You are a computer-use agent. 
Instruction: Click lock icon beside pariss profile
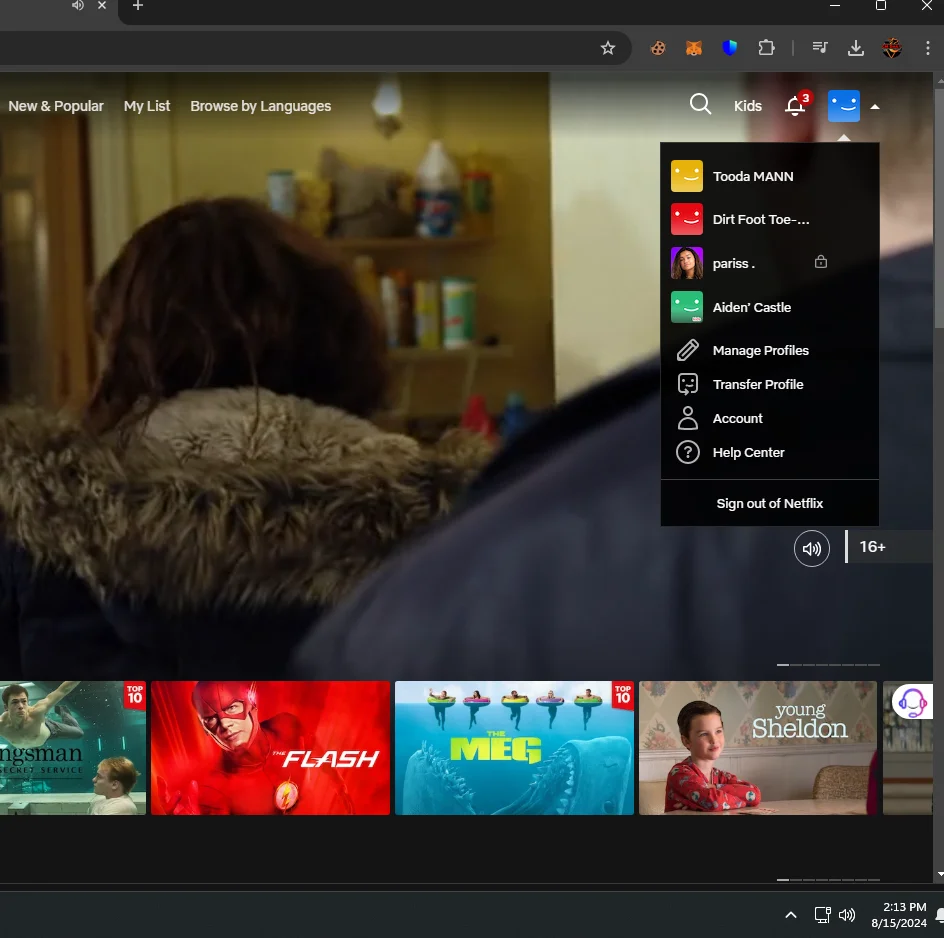pyautogui.click(x=821, y=262)
